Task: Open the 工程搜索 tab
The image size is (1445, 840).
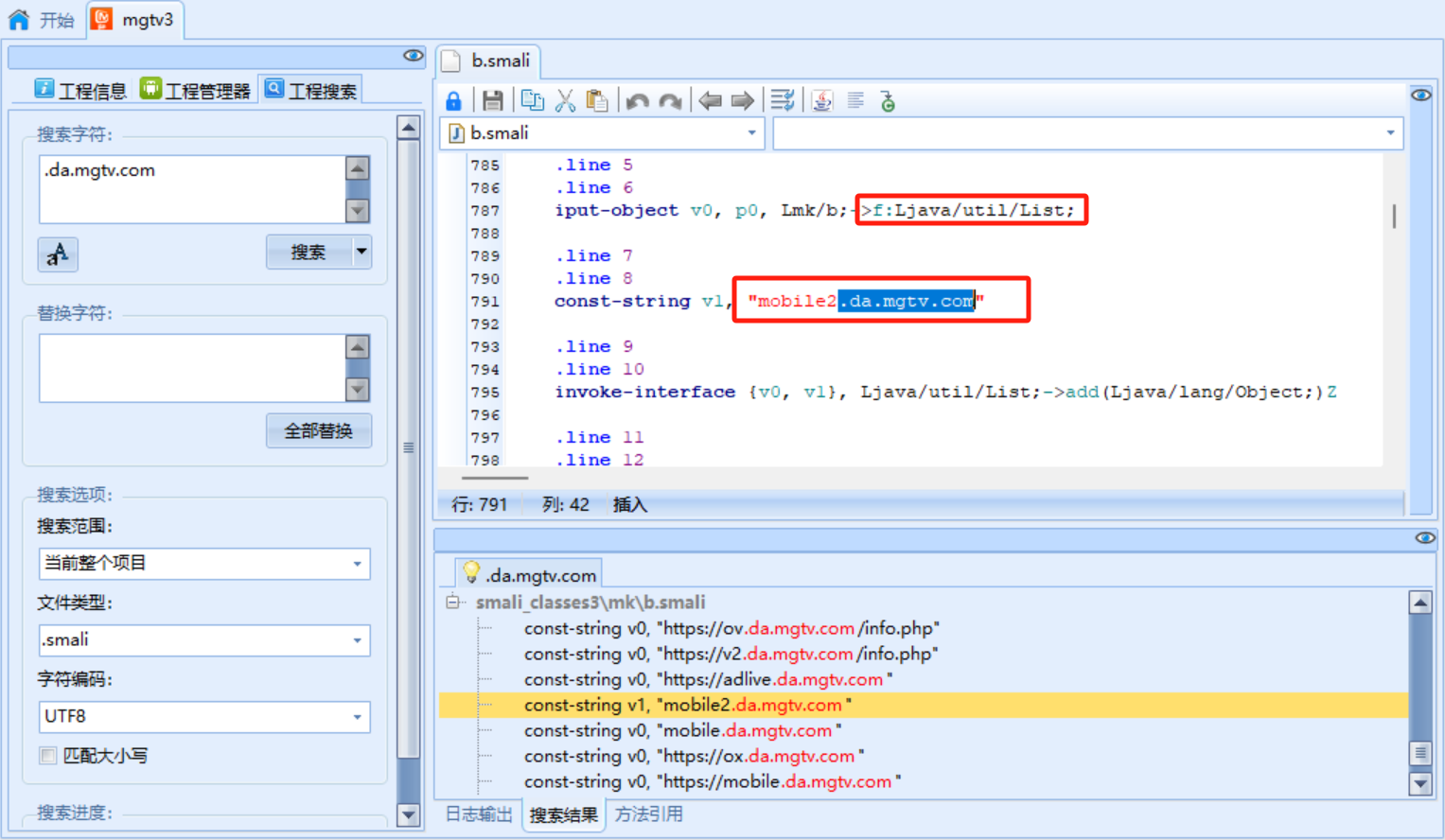Action: (x=310, y=90)
